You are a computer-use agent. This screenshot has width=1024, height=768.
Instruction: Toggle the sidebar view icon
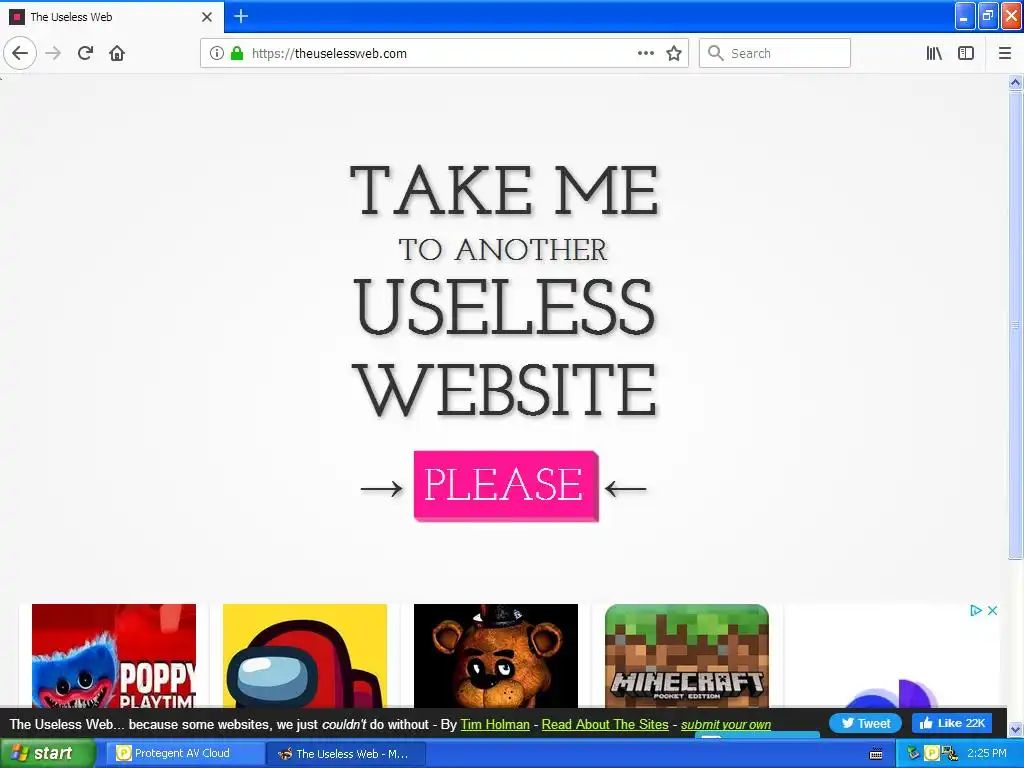tap(966, 53)
